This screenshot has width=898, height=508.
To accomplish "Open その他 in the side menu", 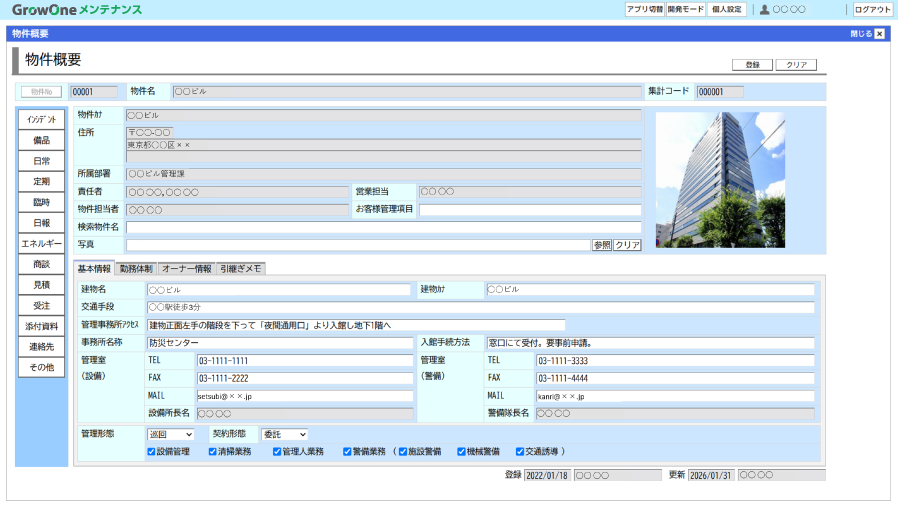I will click(x=41, y=367).
